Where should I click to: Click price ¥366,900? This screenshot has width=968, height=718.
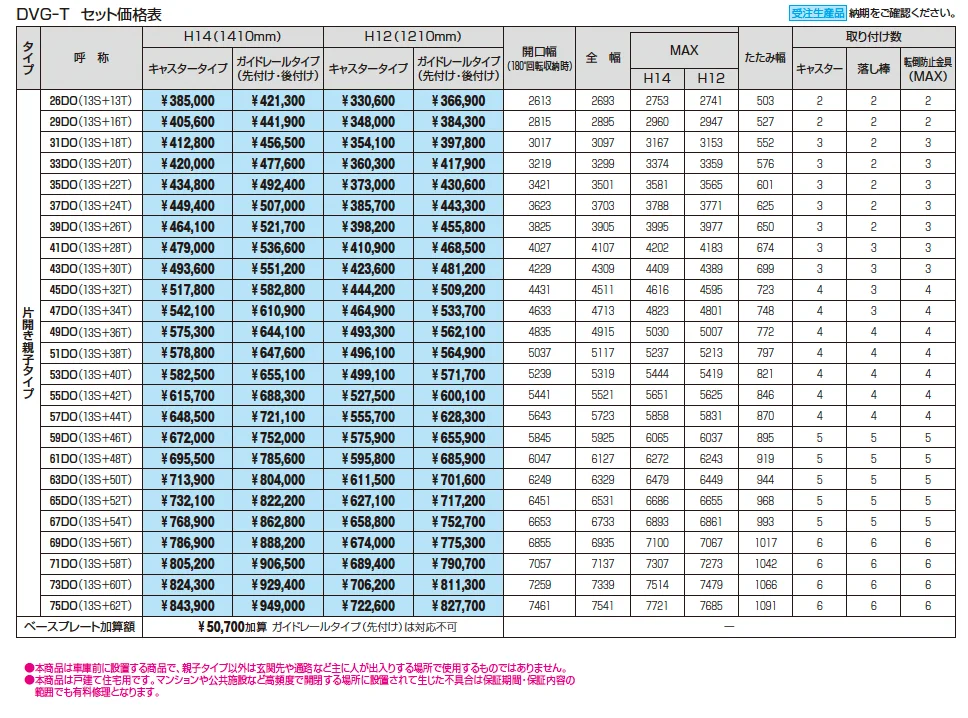(458, 101)
